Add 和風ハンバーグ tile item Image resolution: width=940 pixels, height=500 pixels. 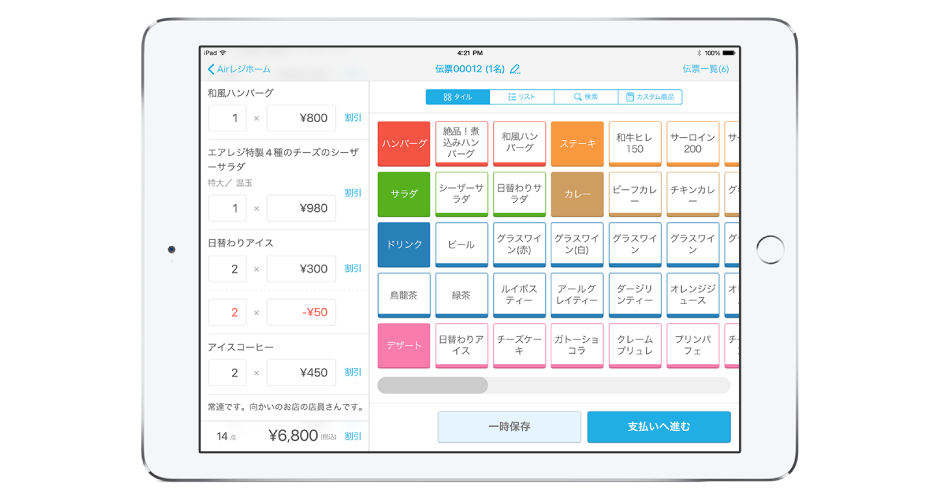coord(519,144)
